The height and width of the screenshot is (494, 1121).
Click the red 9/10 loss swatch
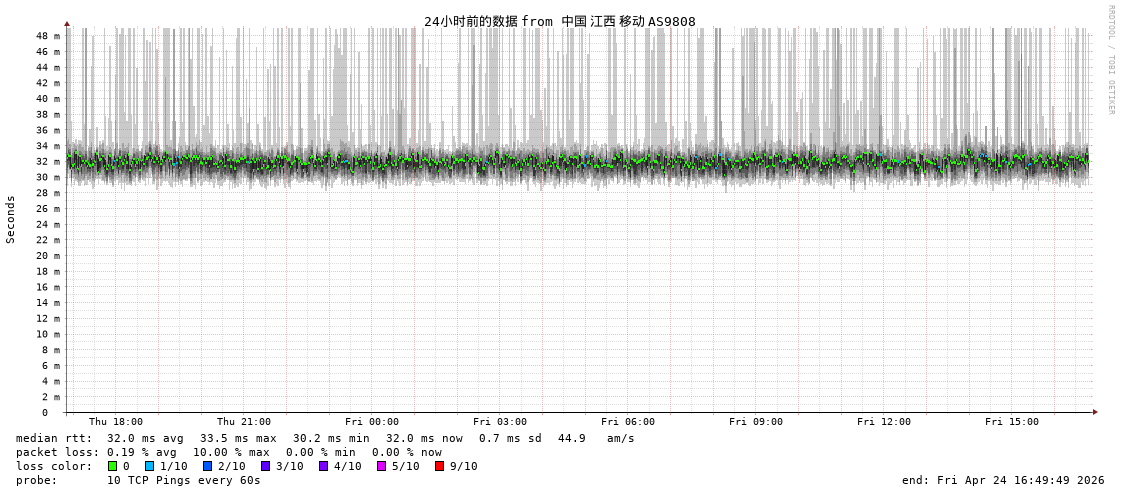tap(440, 466)
